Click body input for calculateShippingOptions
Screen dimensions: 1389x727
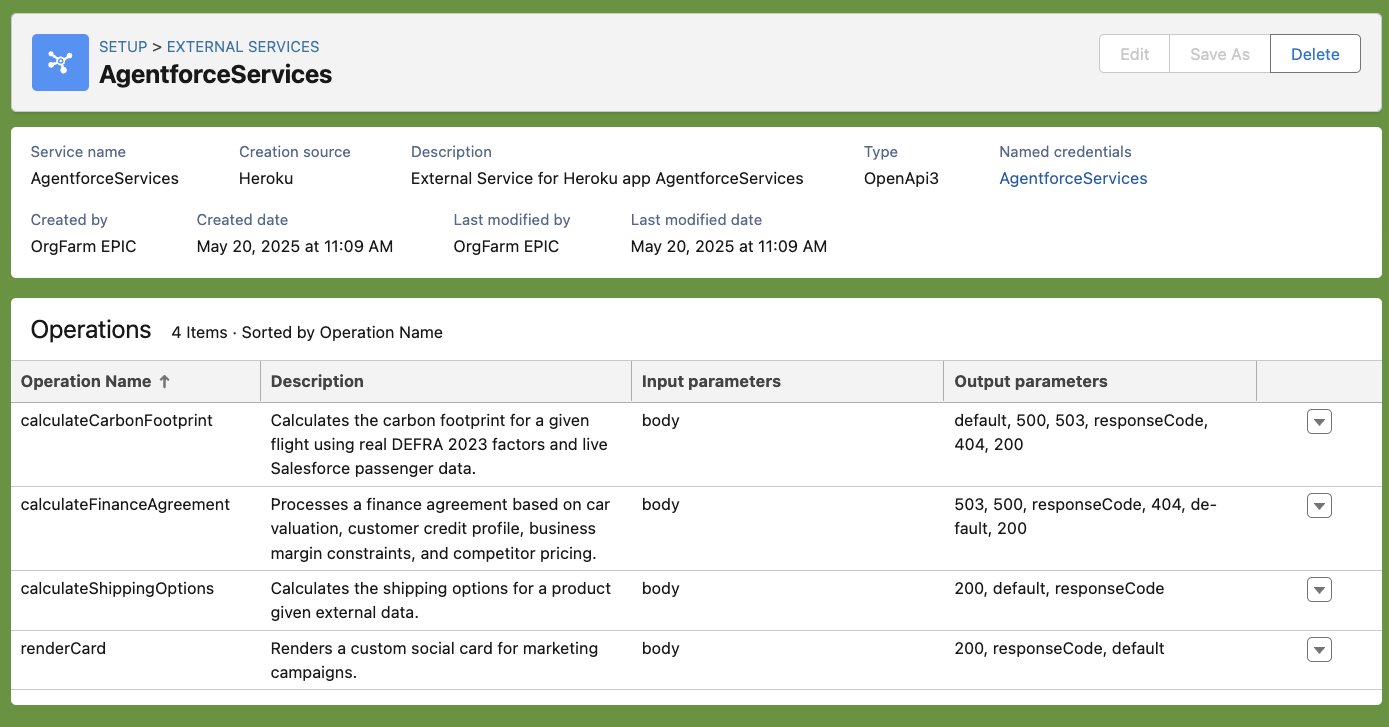tap(661, 588)
